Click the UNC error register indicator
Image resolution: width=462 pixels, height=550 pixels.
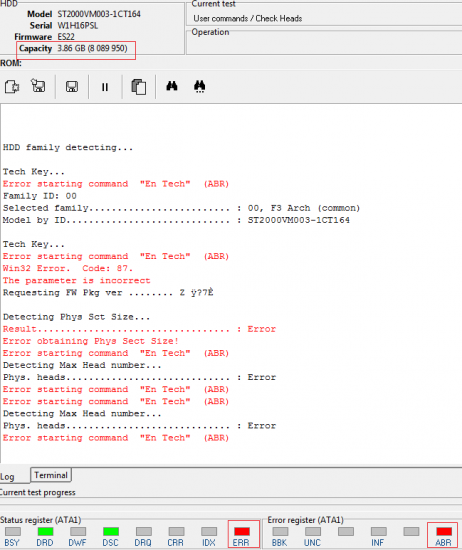coord(313,532)
